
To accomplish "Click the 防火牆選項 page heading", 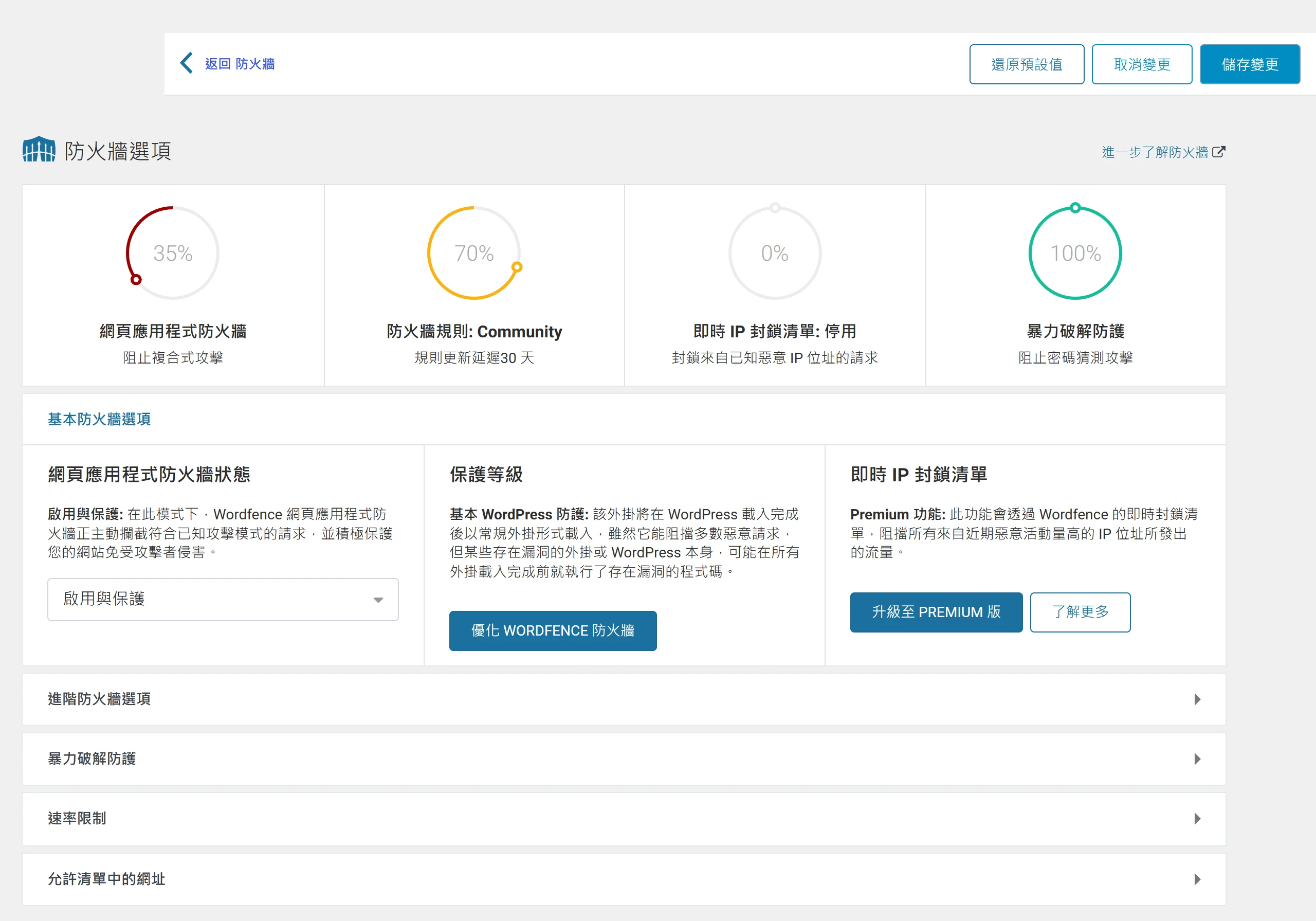I will [x=118, y=151].
